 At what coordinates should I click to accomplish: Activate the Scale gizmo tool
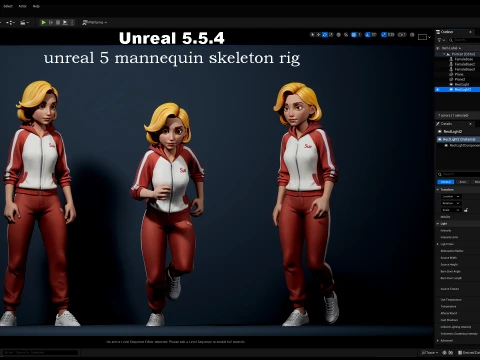coord(331,35)
